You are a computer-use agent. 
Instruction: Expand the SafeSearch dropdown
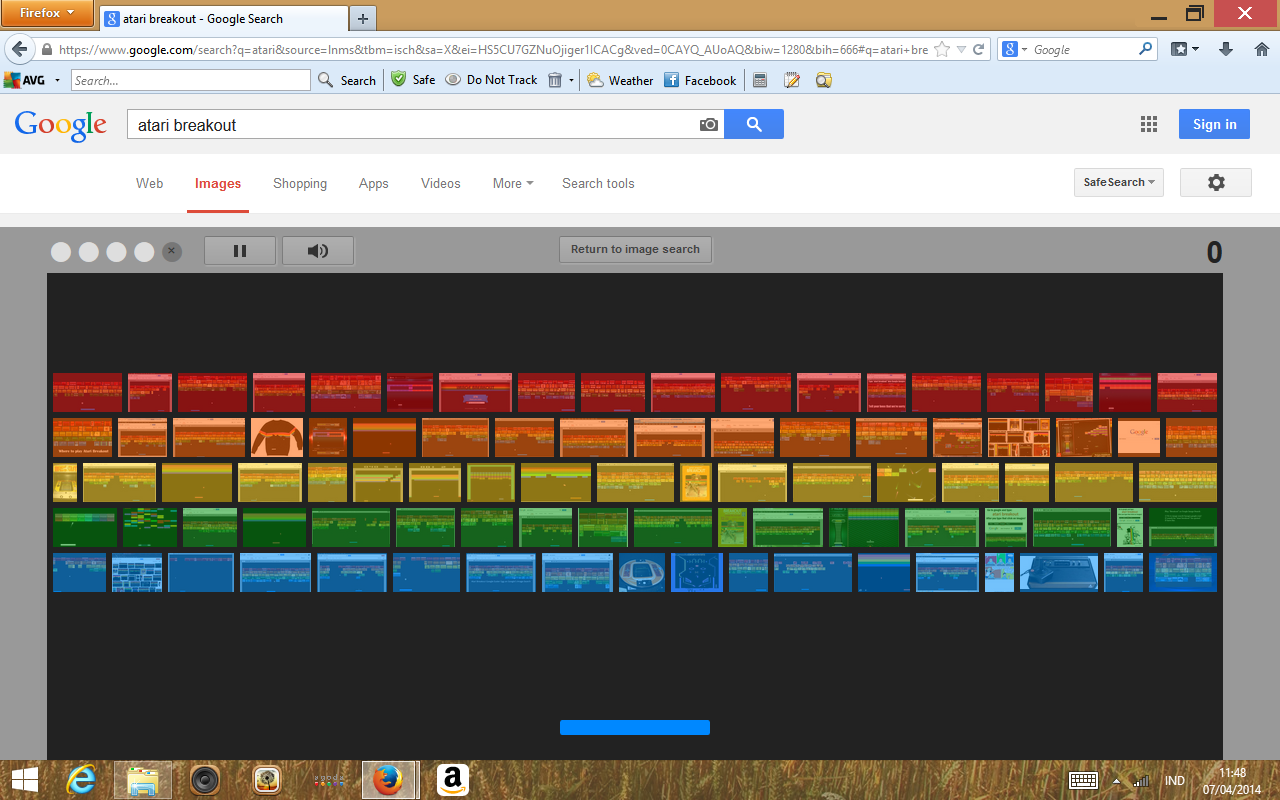[x=1119, y=183]
